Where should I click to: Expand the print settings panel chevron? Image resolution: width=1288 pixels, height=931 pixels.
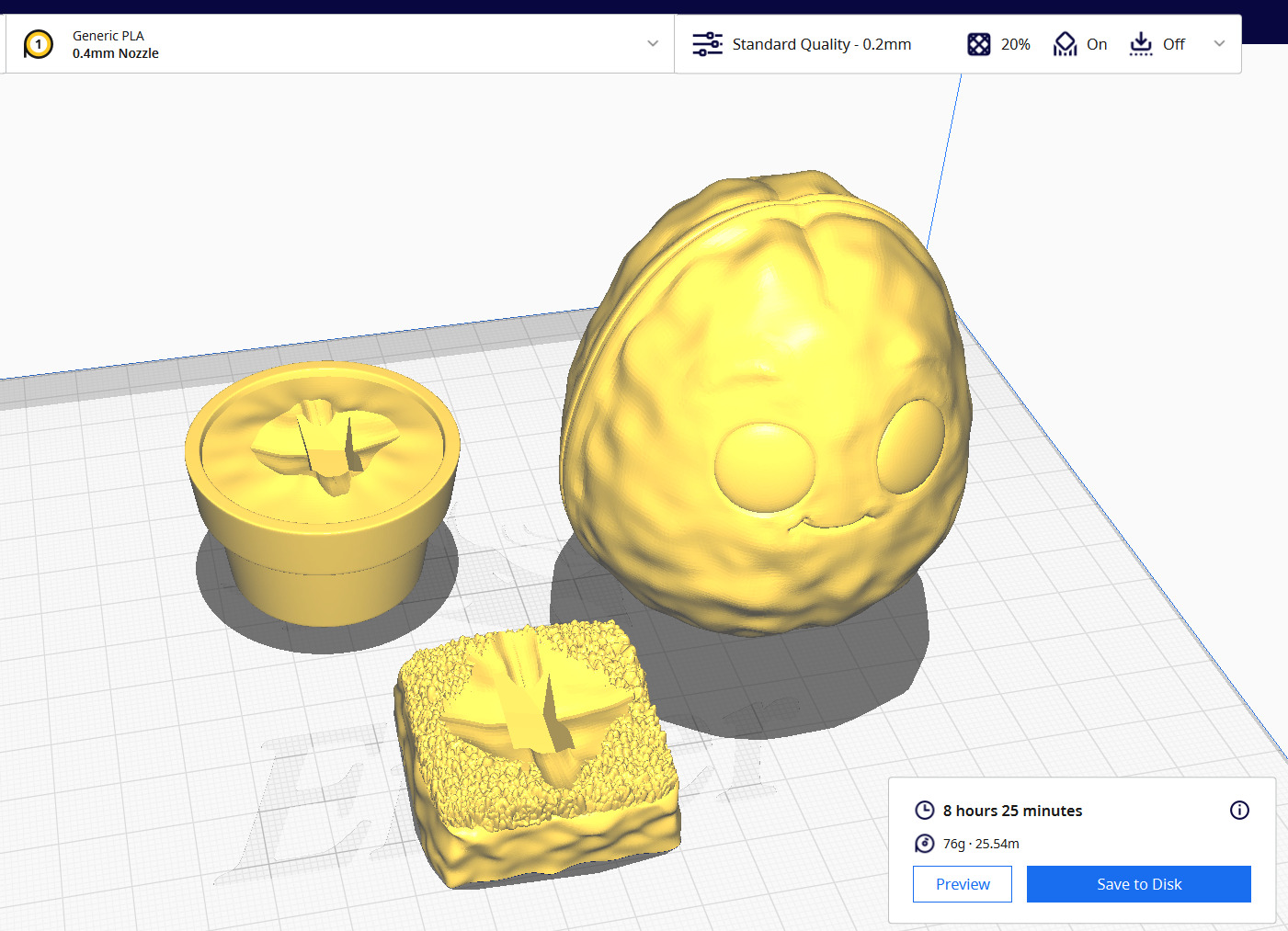[1219, 43]
